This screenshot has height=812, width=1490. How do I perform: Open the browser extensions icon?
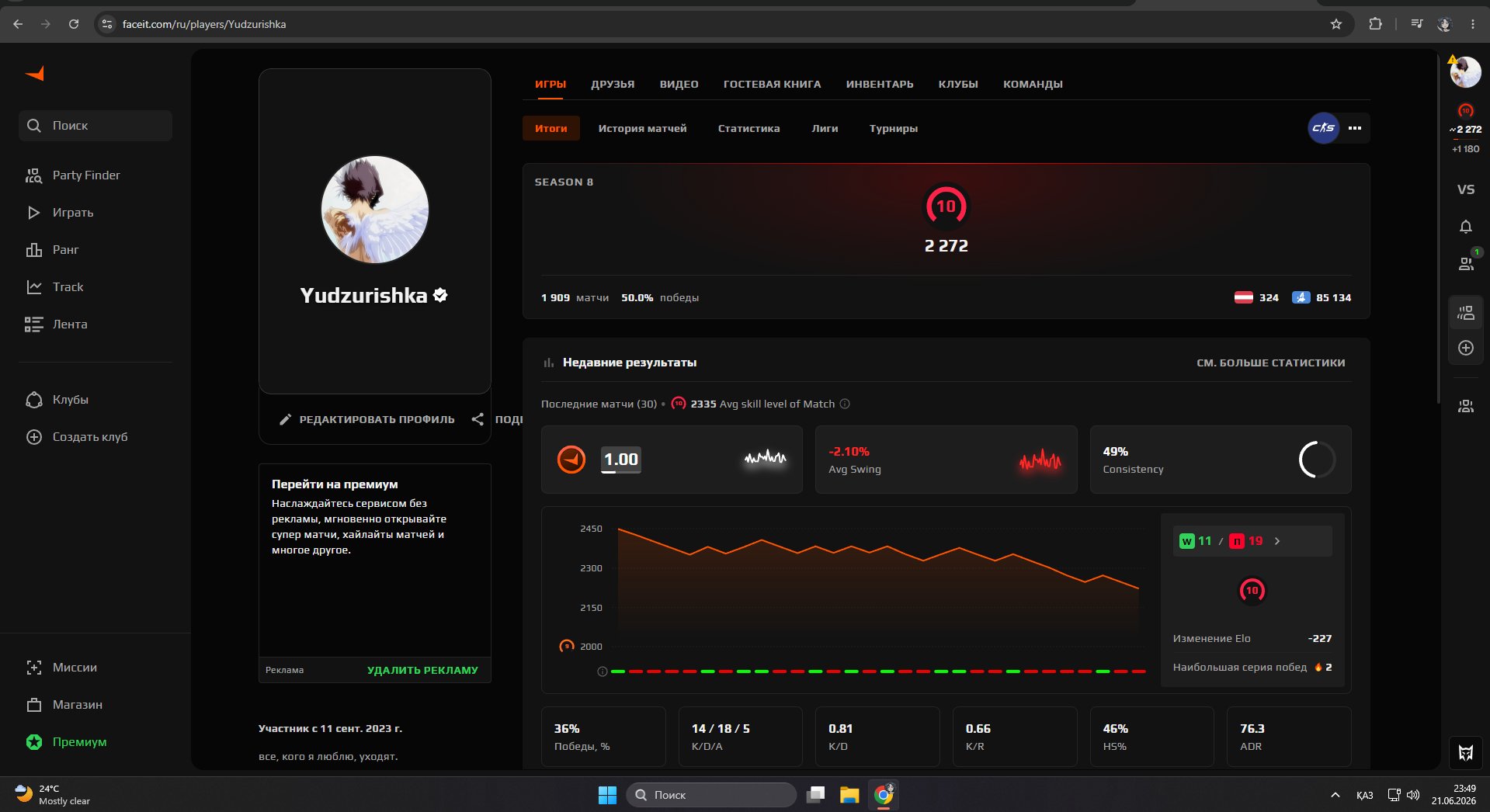[1375, 24]
